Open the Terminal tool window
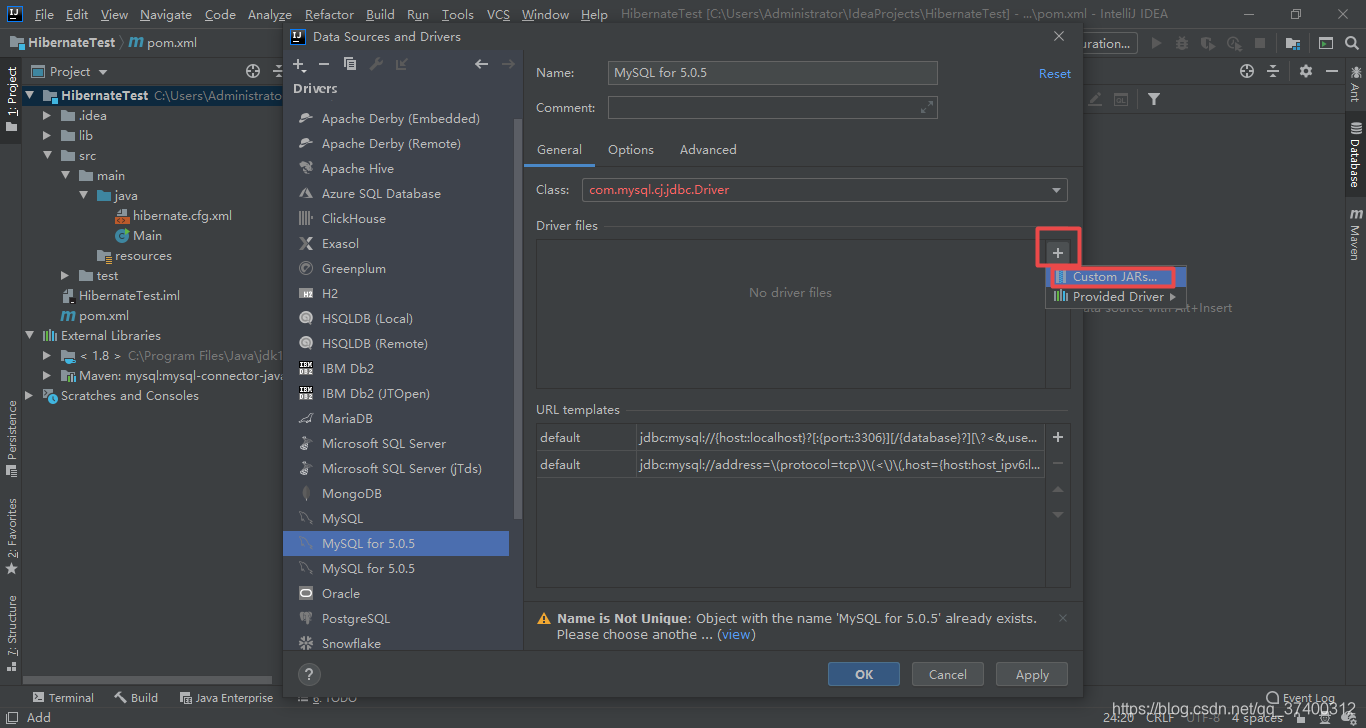Viewport: 1366px width, 728px height. point(63,698)
